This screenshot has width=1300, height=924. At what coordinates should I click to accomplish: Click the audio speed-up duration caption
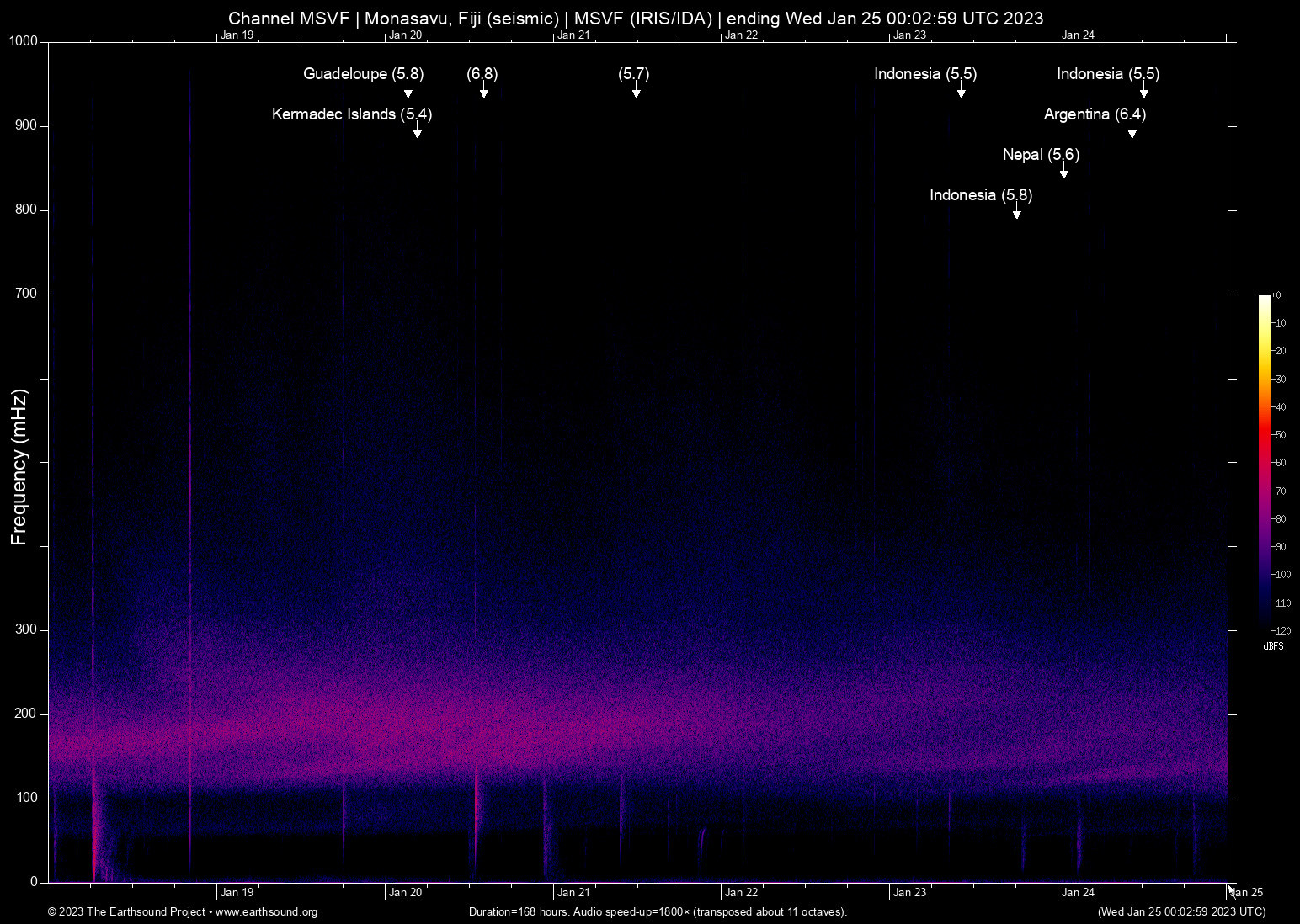(658, 912)
